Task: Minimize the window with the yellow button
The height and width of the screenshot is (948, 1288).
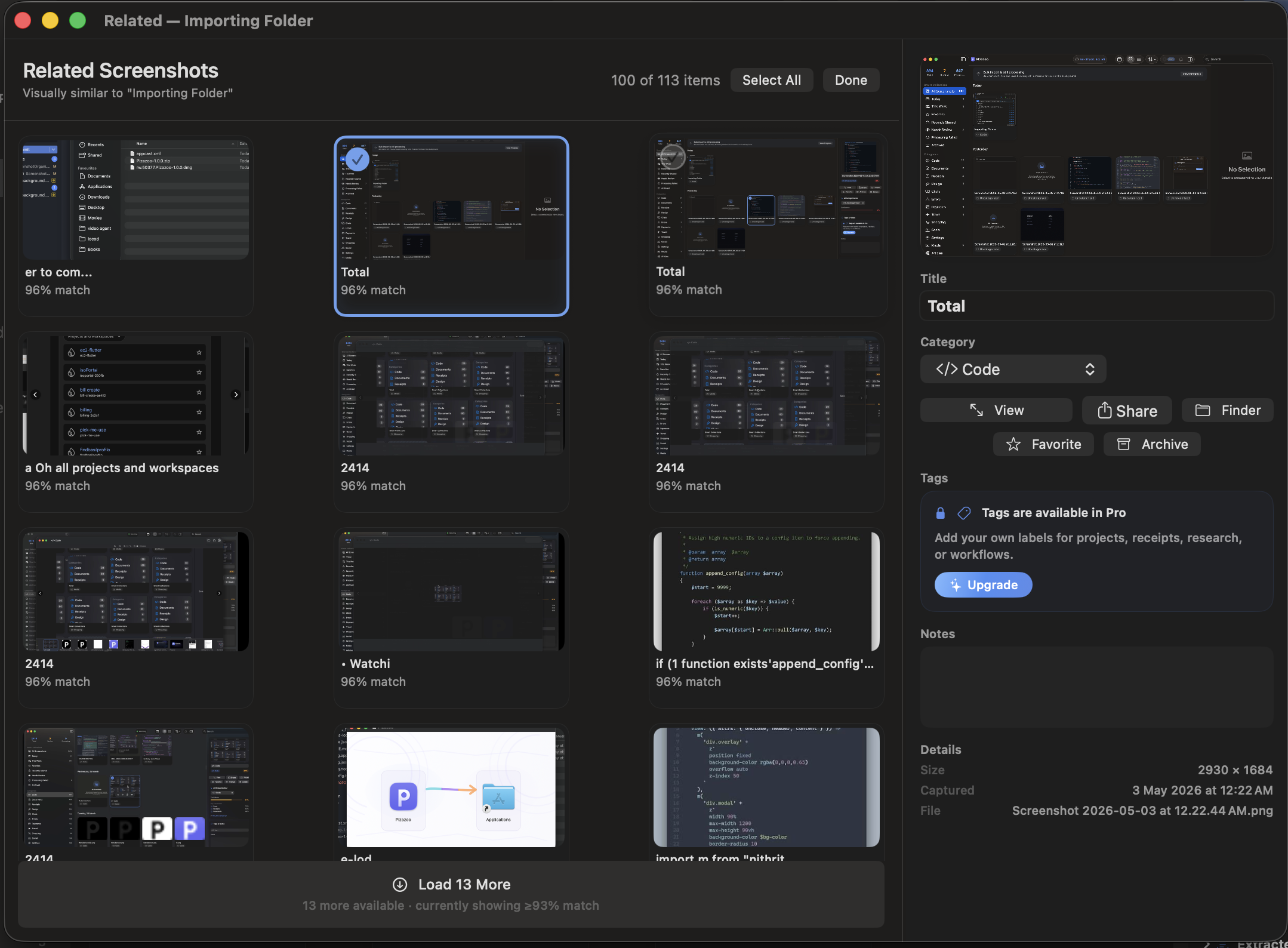Action: [50, 21]
